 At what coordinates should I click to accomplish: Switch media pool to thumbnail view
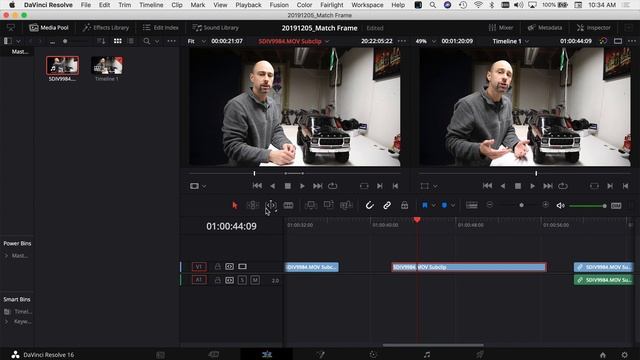pyautogui.click(x=118, y=41)
